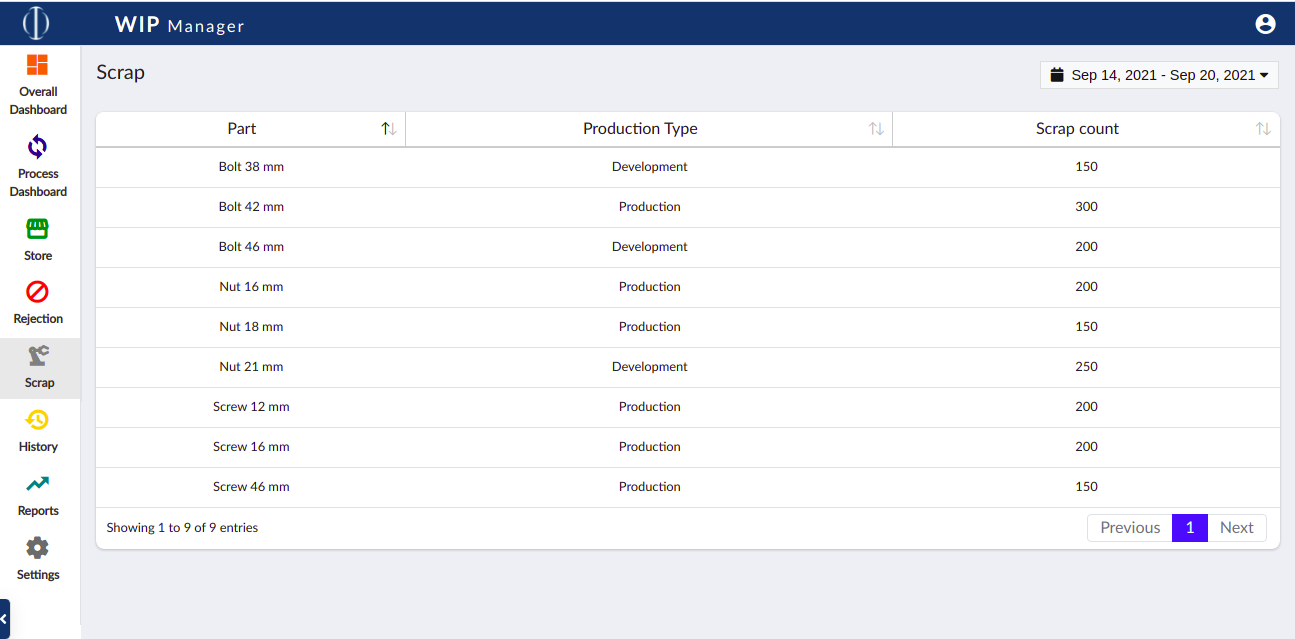The image size is (1295, 639).
Task: Go to the Process Dashboard
Action: (x=38, y=167)
